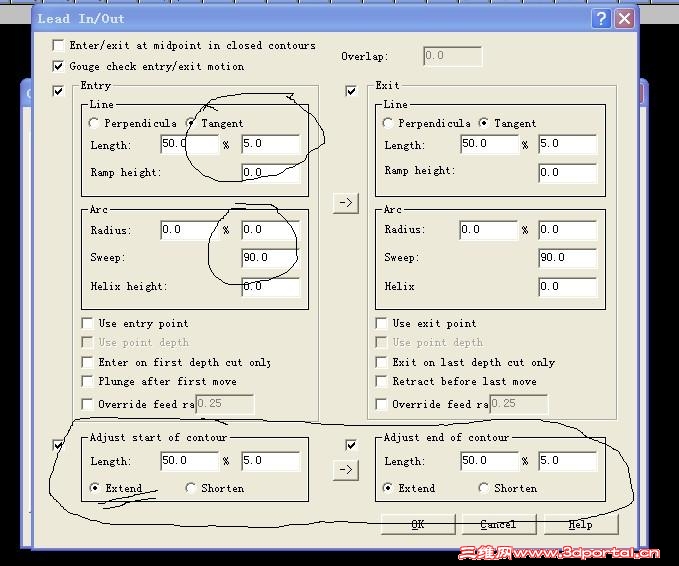The image size is (679, 566).
Task: Toggle Adjust start of contour checkbox
Action: click(x=58, y=445)
